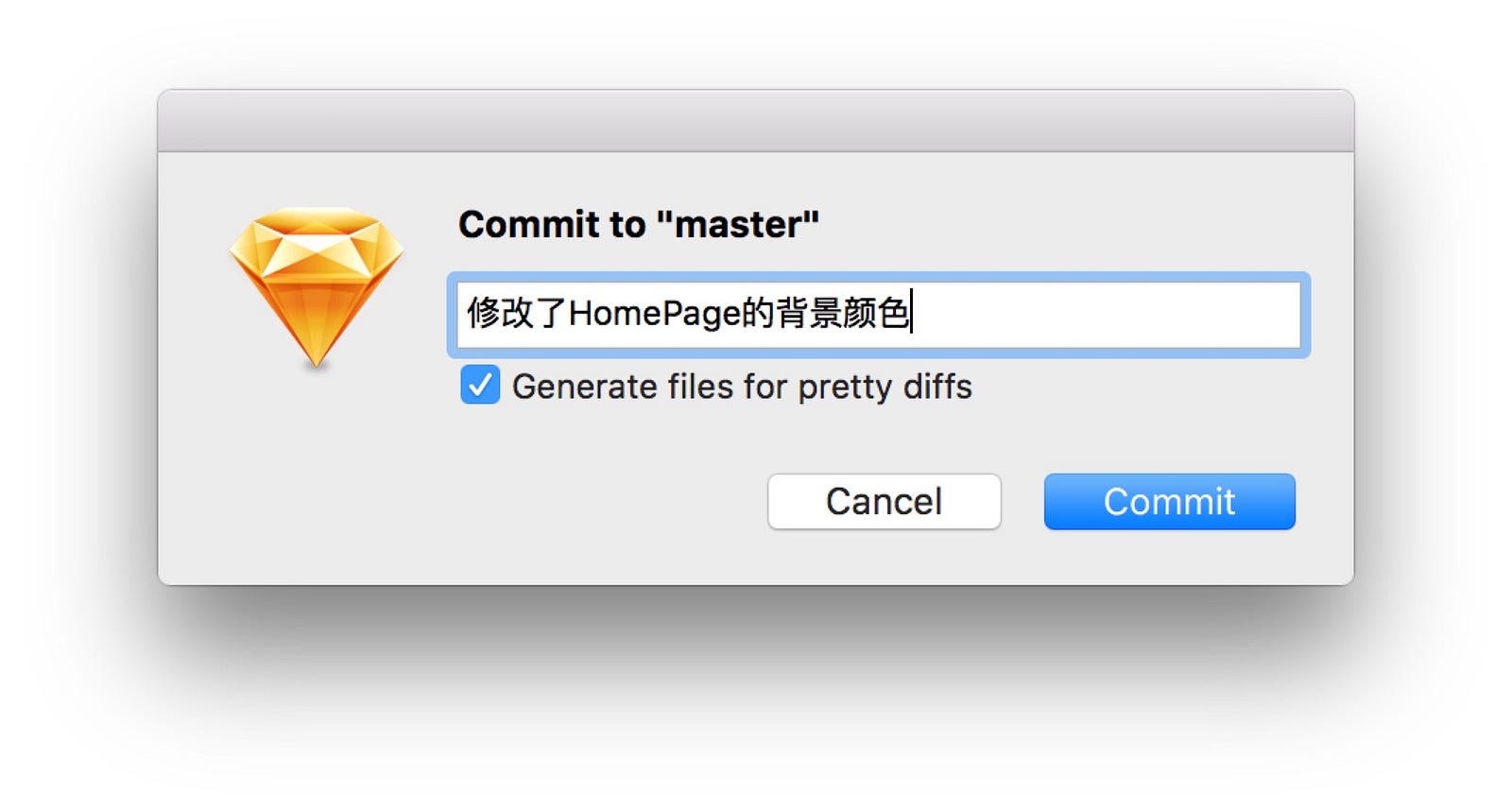Select the orange gem logo on the left
Screen dimensions: 1512x811
click(x=317, y=287)
